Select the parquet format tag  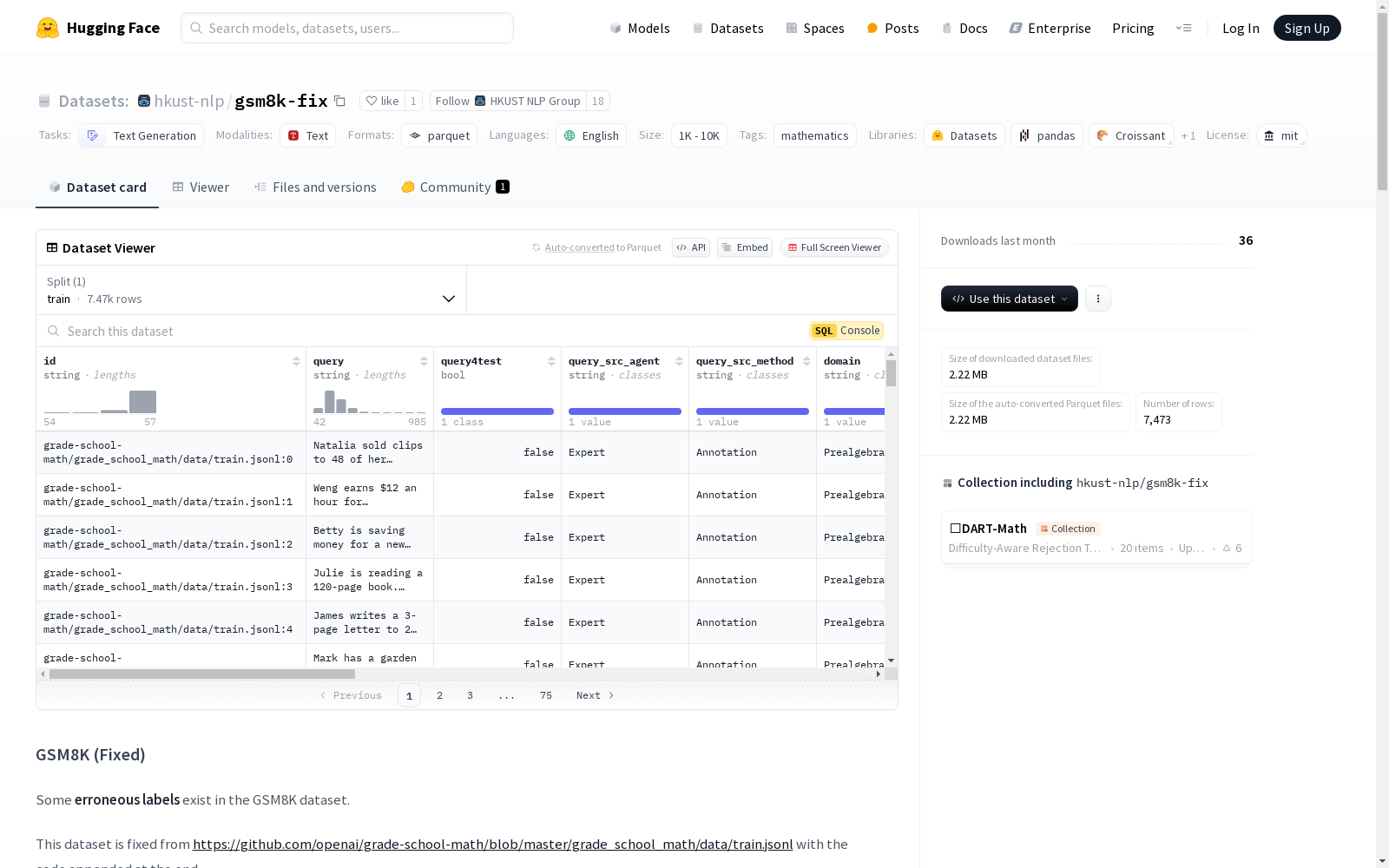(x=439, y=135)
